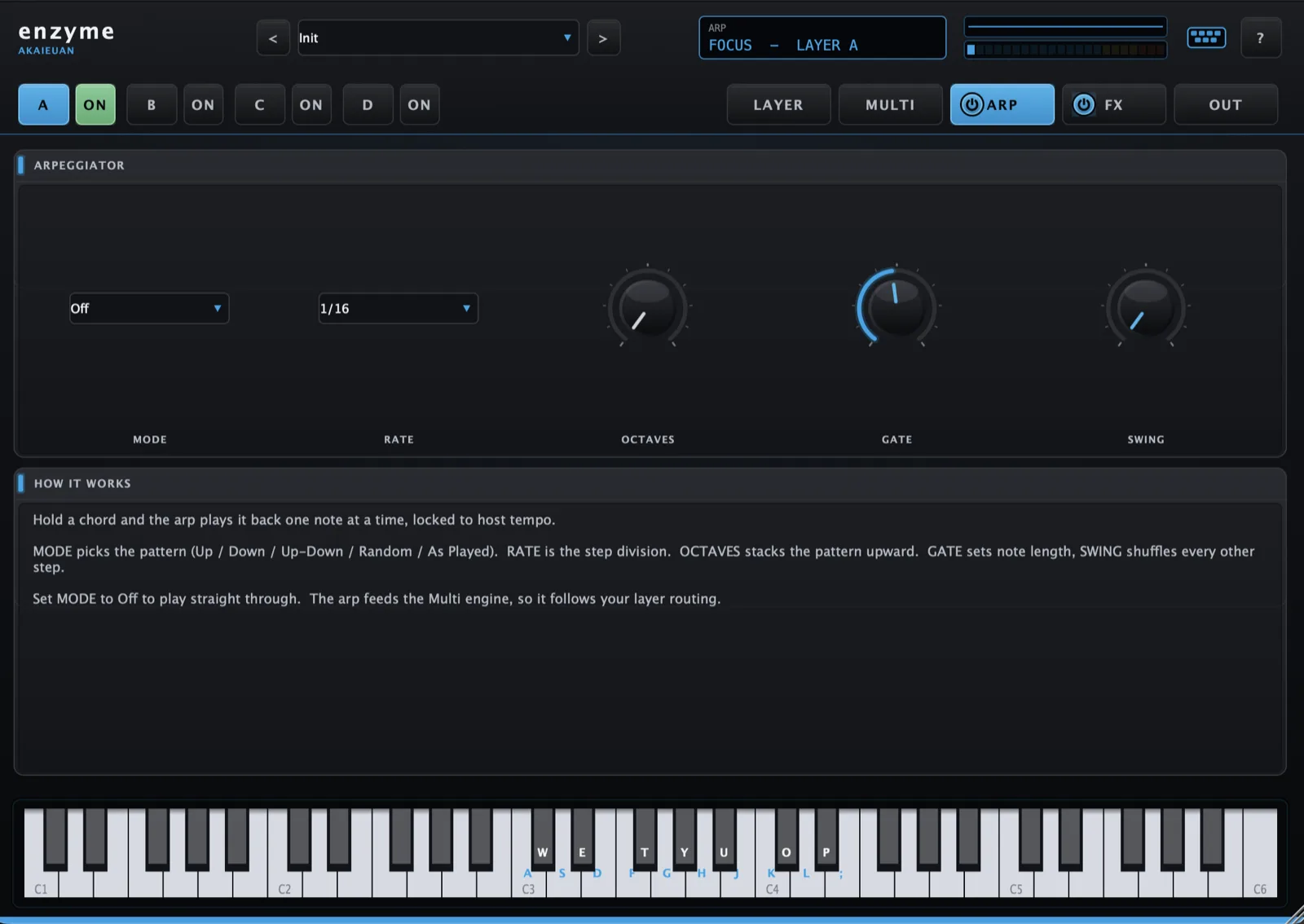The image size is (1304, 924).
Task: Go to next preset arrow
Action: pyautogui.click(x=603, y=38)
